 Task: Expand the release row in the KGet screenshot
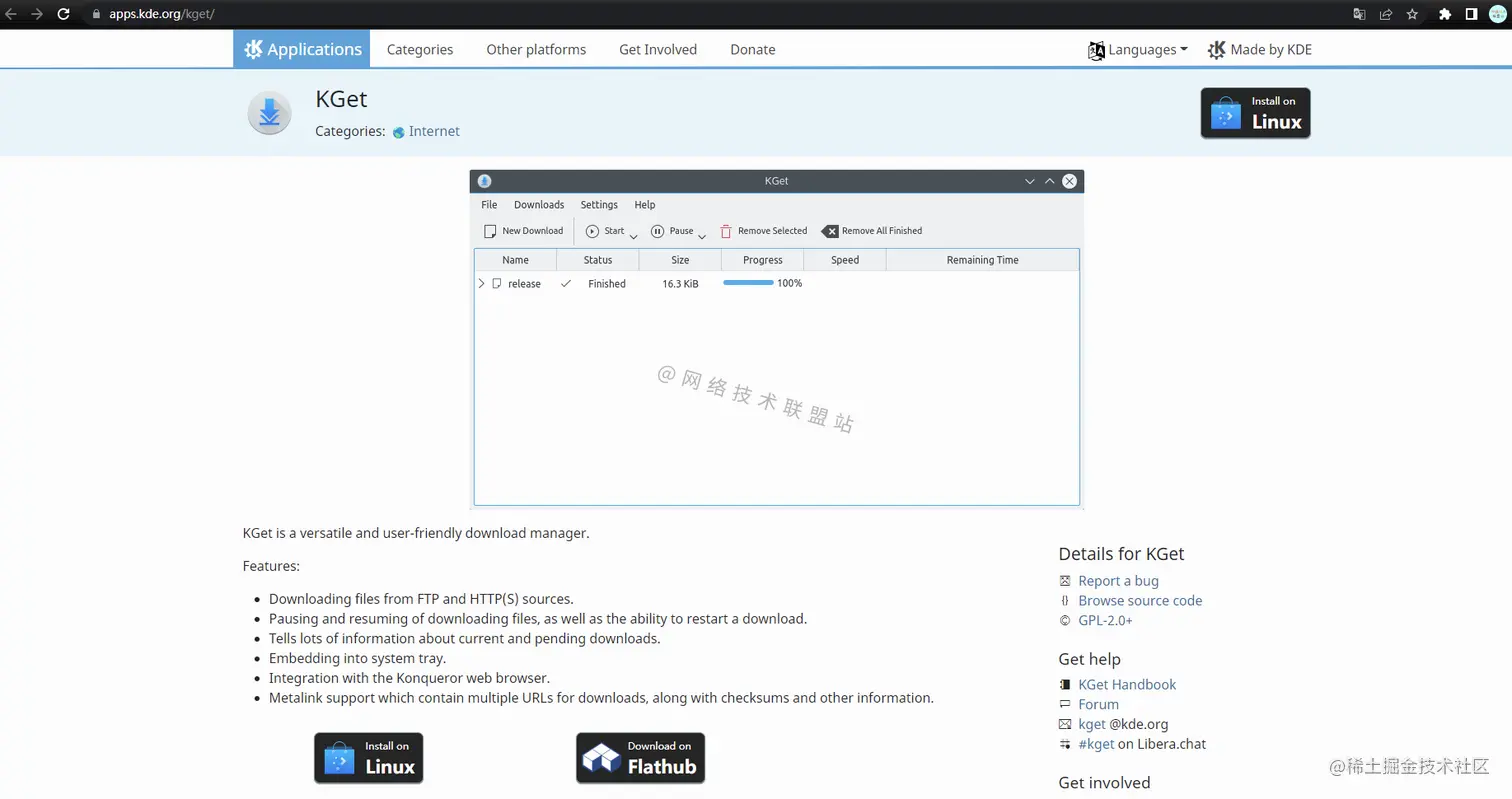click(x=481, y=284)
